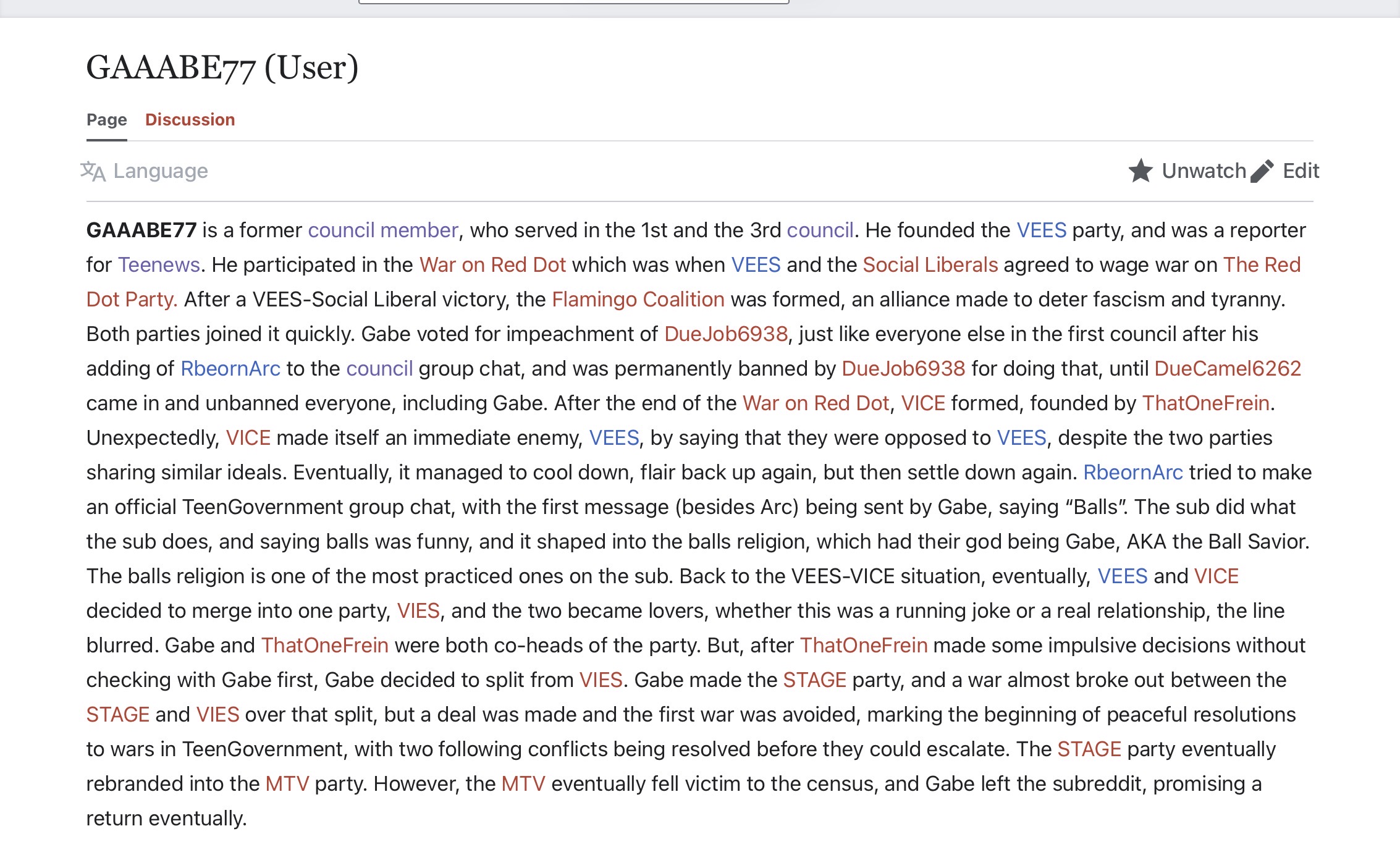Image resolution: width=1400 pixels, height=847 pixels.
Task: Click the Edit pencil icon
Action: (x=1262, y=171)
